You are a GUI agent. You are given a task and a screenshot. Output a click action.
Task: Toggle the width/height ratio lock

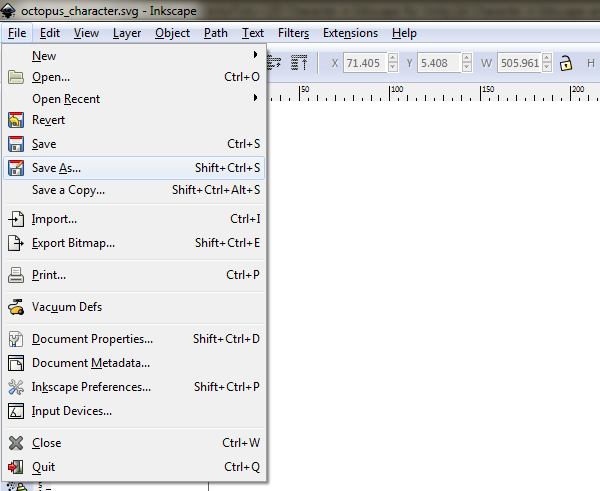click(x=565, y=63)
